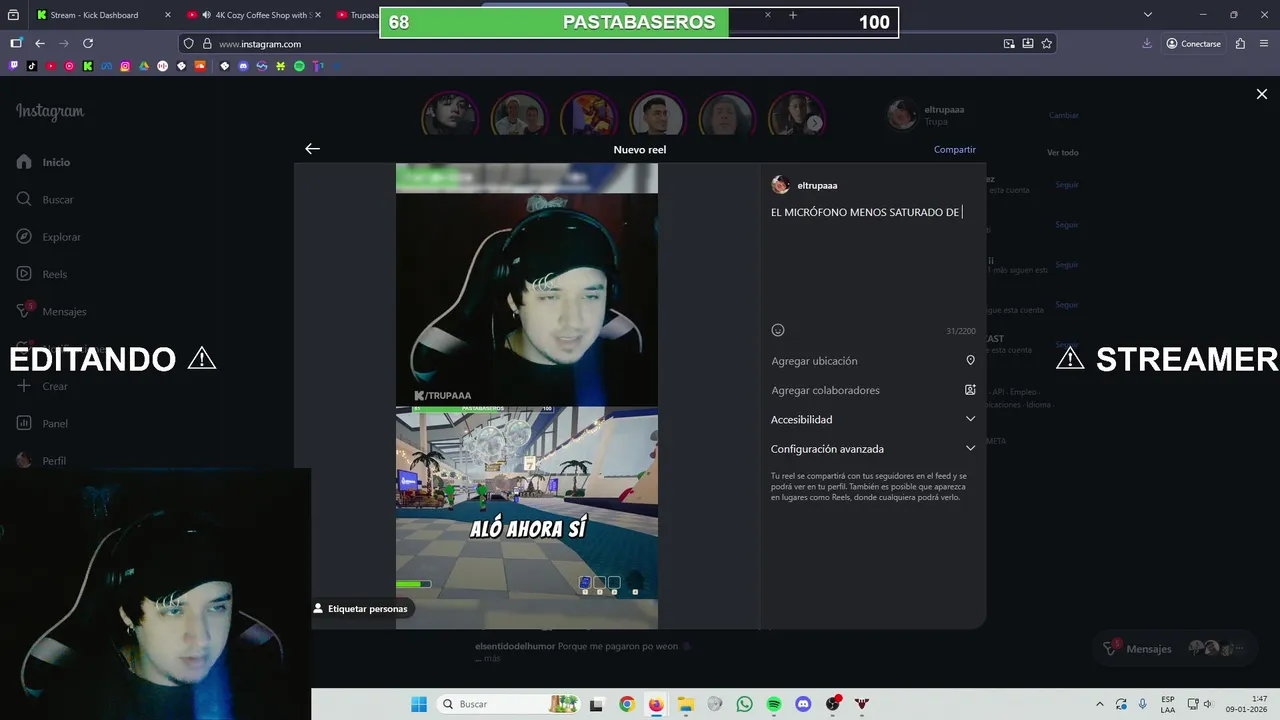Click the Instagram logo

point(50,112)
